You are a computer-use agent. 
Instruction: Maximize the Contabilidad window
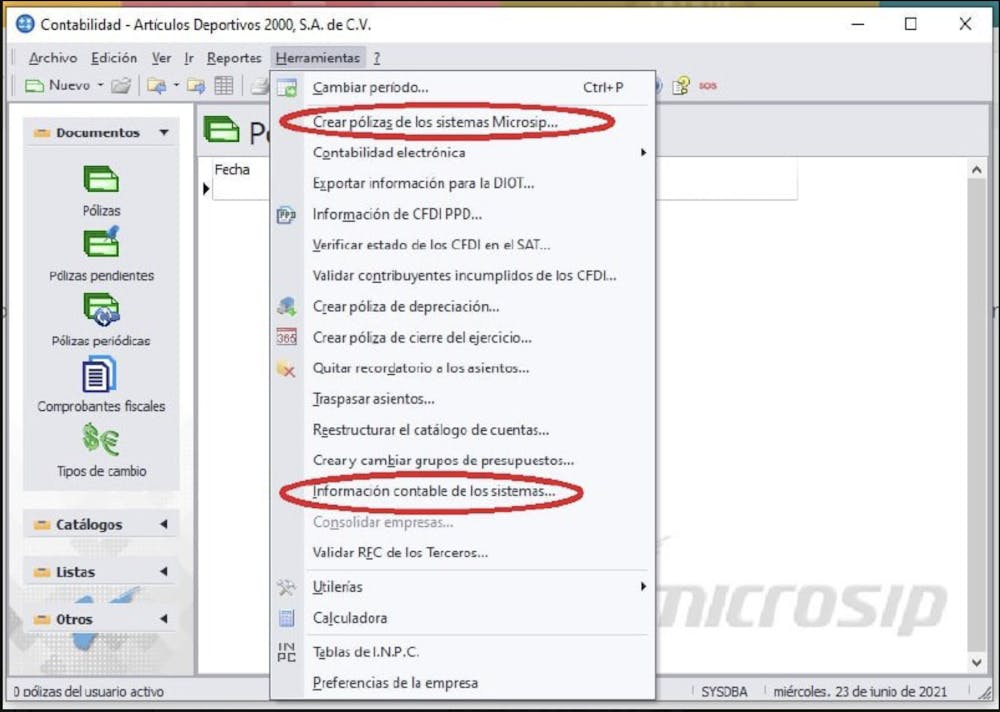pos(911,24)
